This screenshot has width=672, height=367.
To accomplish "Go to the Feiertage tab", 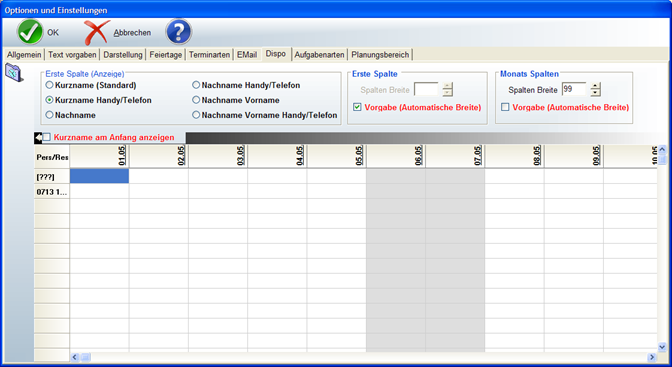I will click(165, 55).
